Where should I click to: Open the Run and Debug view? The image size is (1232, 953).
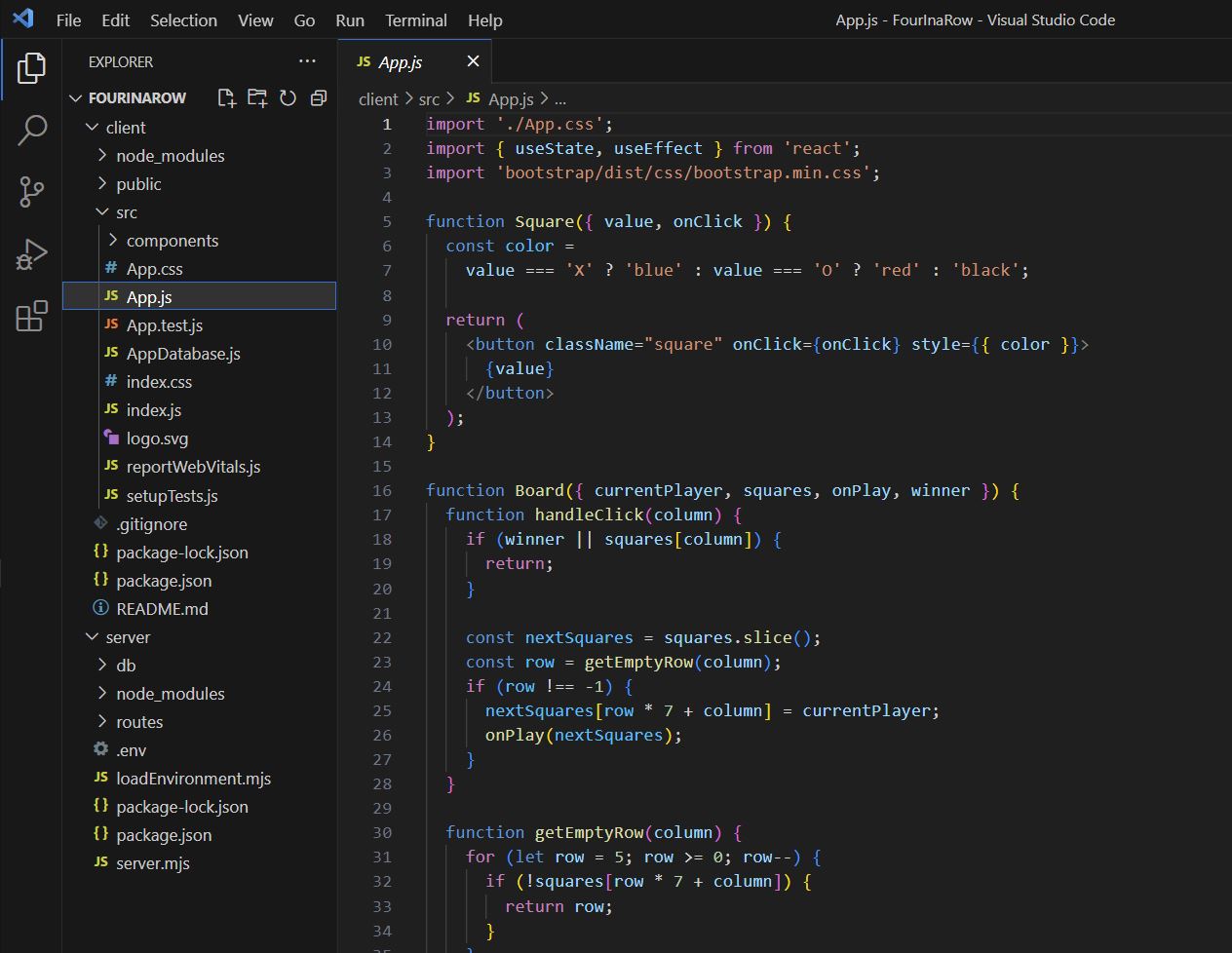pos(32,254)
